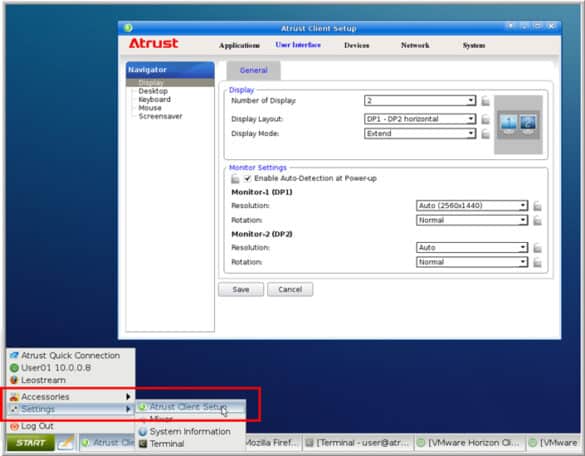Click the Monitor Settings group label
585x456 pixels.
(258, 168)
